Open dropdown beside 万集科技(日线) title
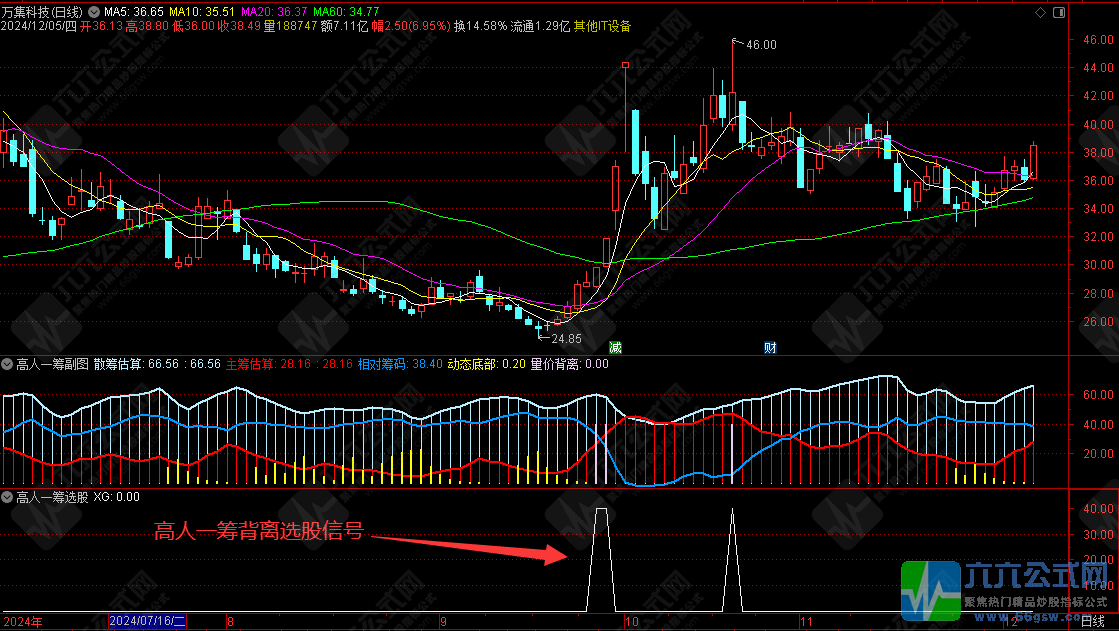The height and width of the screenshot is (631, 1119). (95, 11)
